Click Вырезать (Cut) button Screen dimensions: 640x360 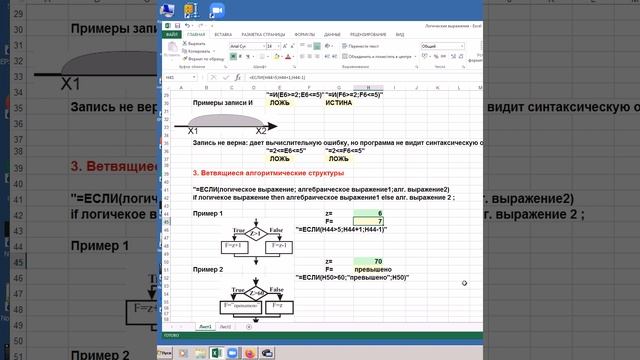(194, 44)
